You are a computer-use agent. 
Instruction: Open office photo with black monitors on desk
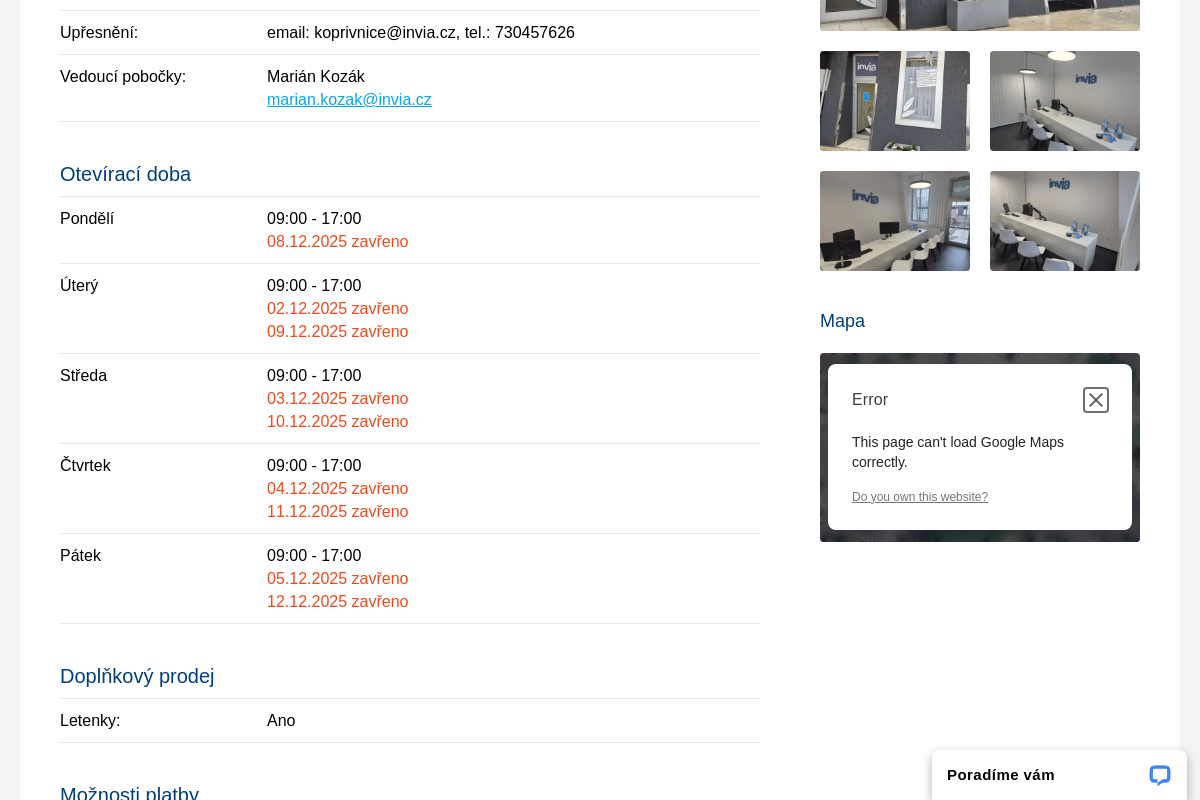point(895,221)
